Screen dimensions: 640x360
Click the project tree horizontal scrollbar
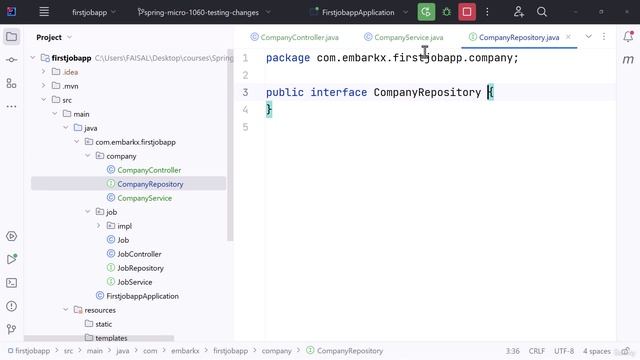(x=99, y=338)
